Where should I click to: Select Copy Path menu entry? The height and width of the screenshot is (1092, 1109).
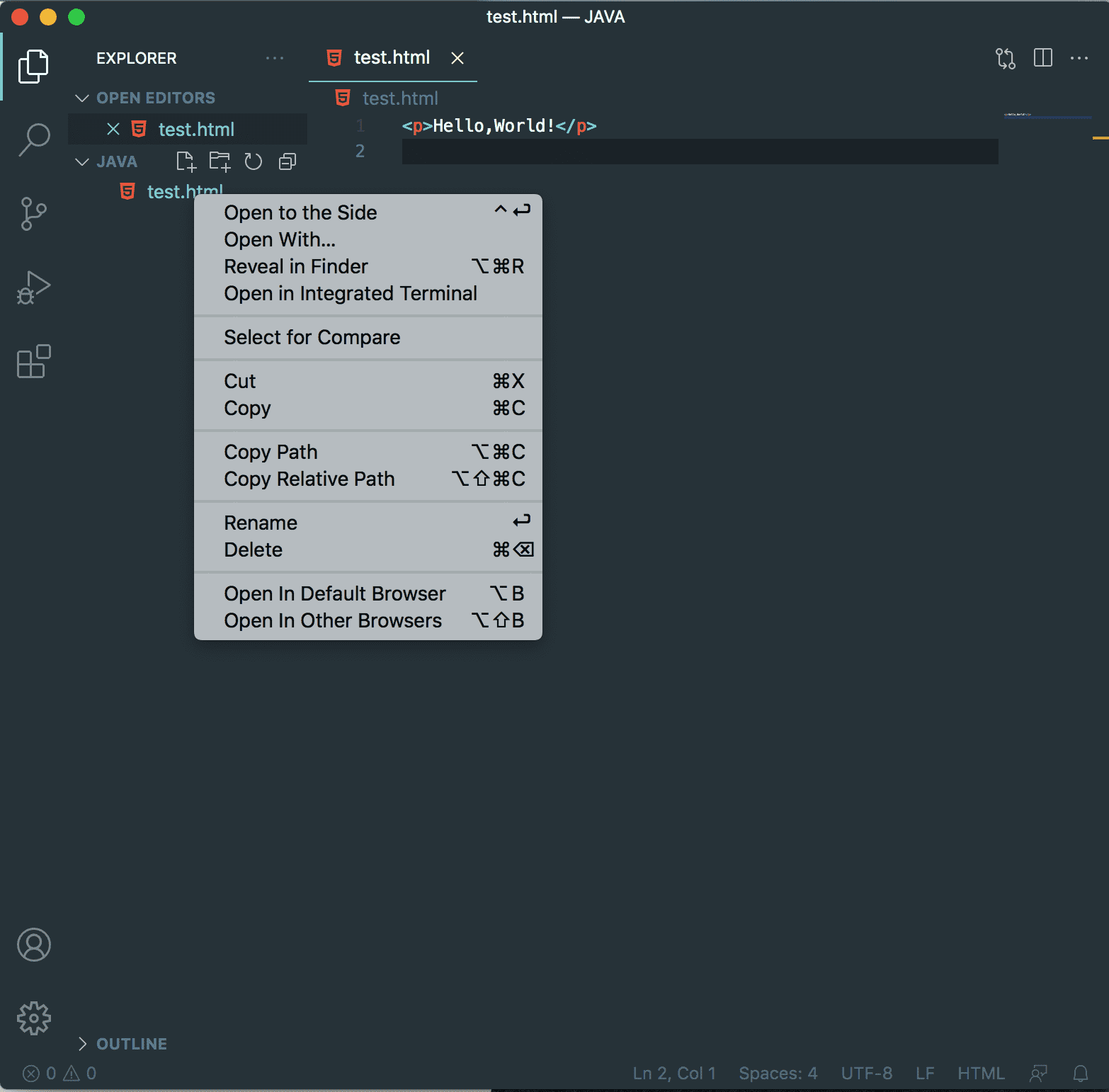point(368,452)
